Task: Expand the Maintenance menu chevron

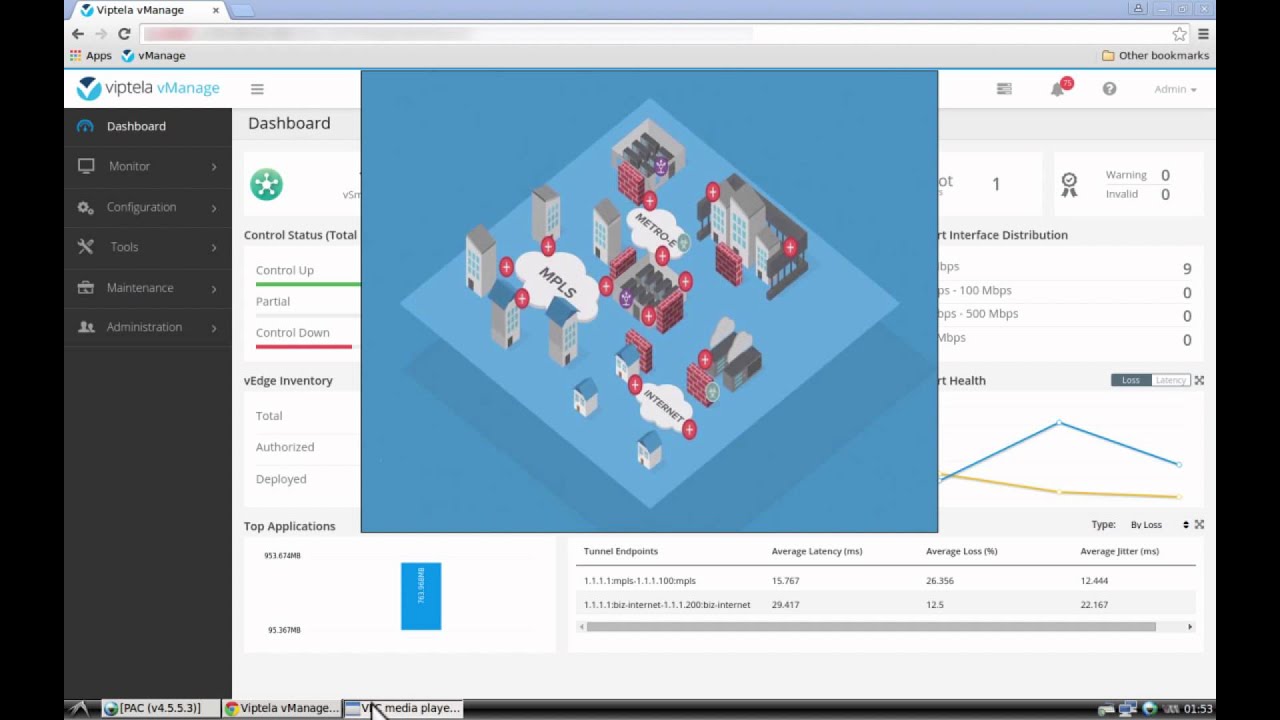Action: click(214, 289)
